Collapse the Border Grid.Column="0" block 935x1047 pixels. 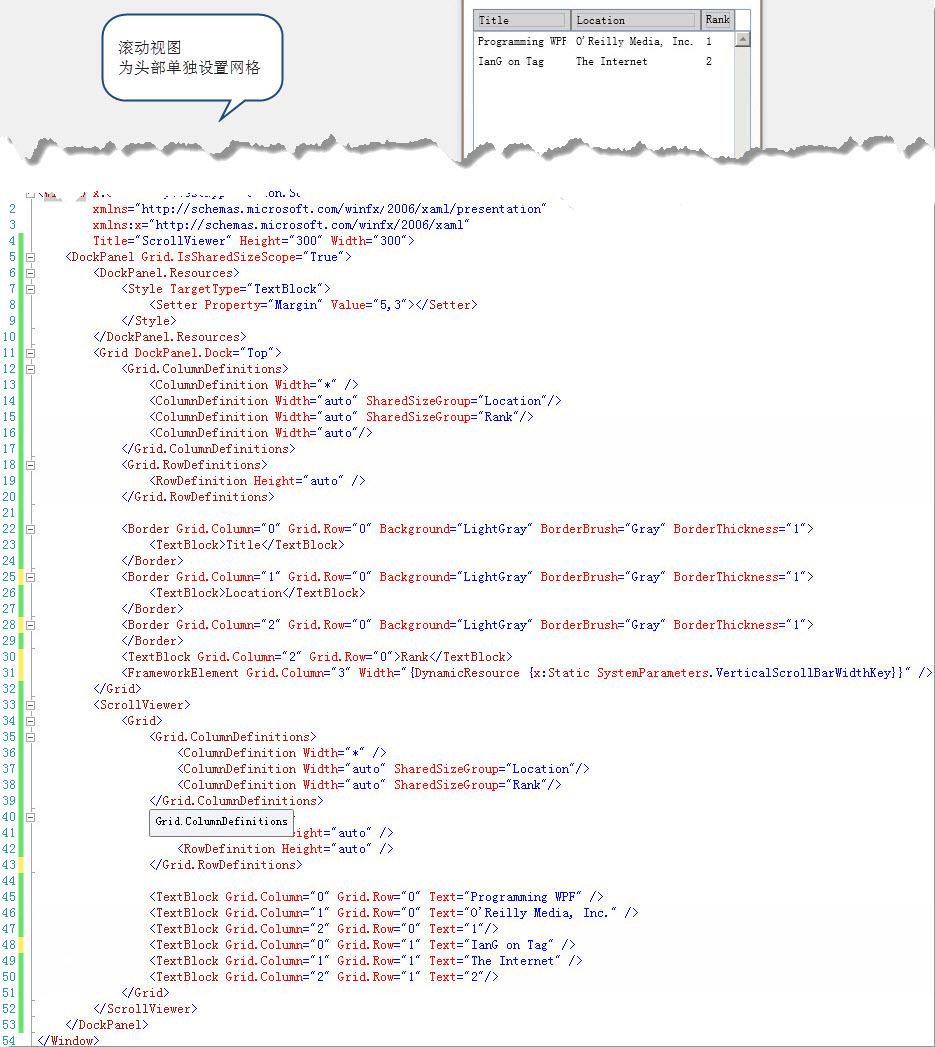click(x=30, y=530)
